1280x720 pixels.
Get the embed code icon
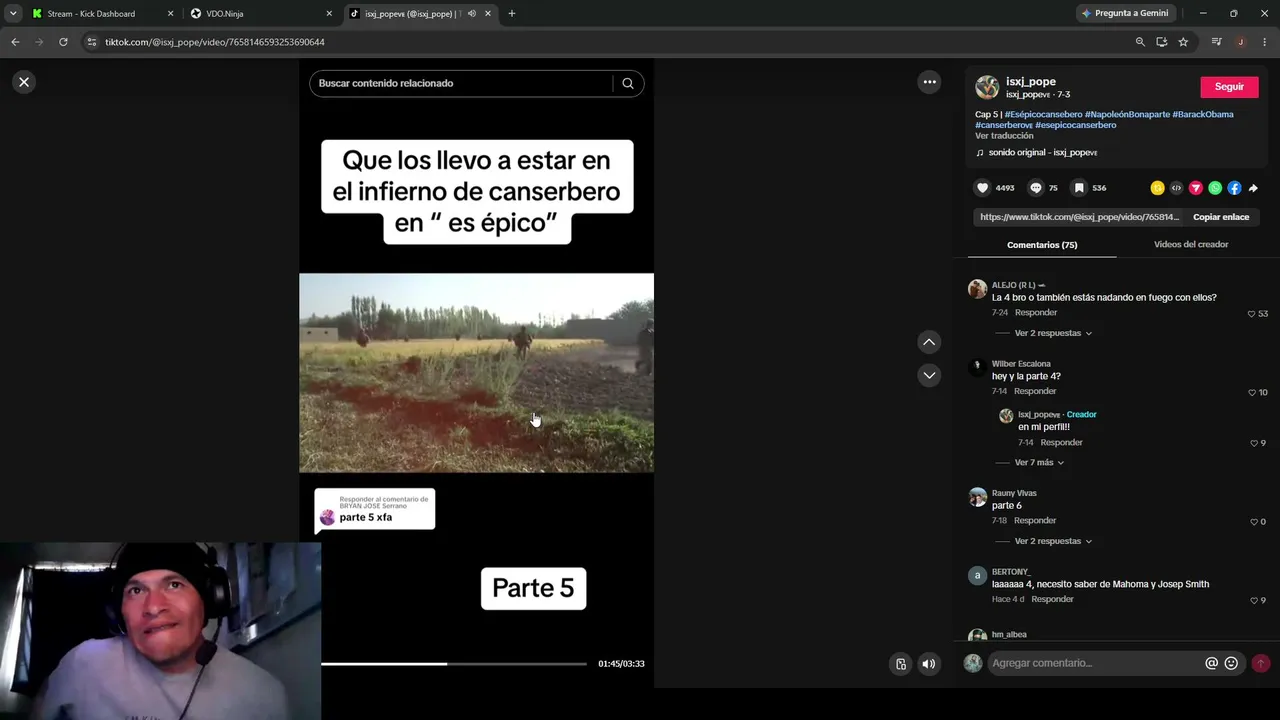click(x=1176, y=188)
